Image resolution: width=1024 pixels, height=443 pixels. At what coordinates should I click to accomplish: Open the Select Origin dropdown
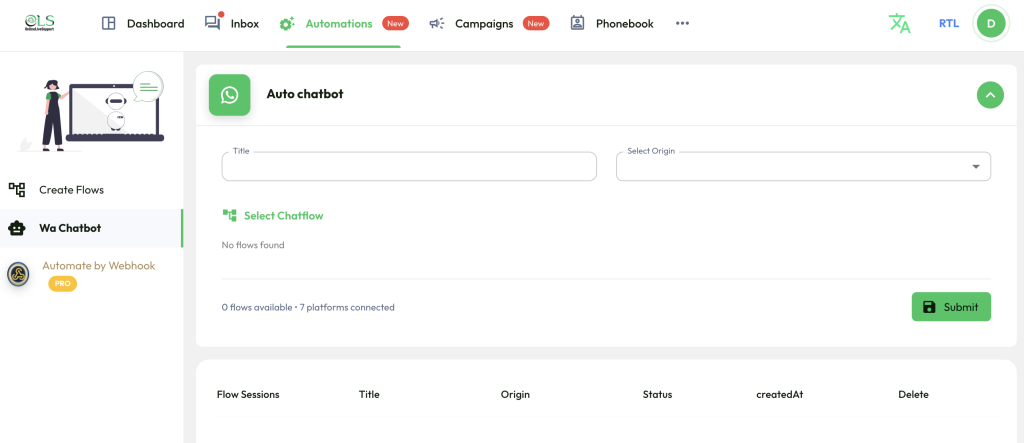pyautogui.click(x=803, y=167)
